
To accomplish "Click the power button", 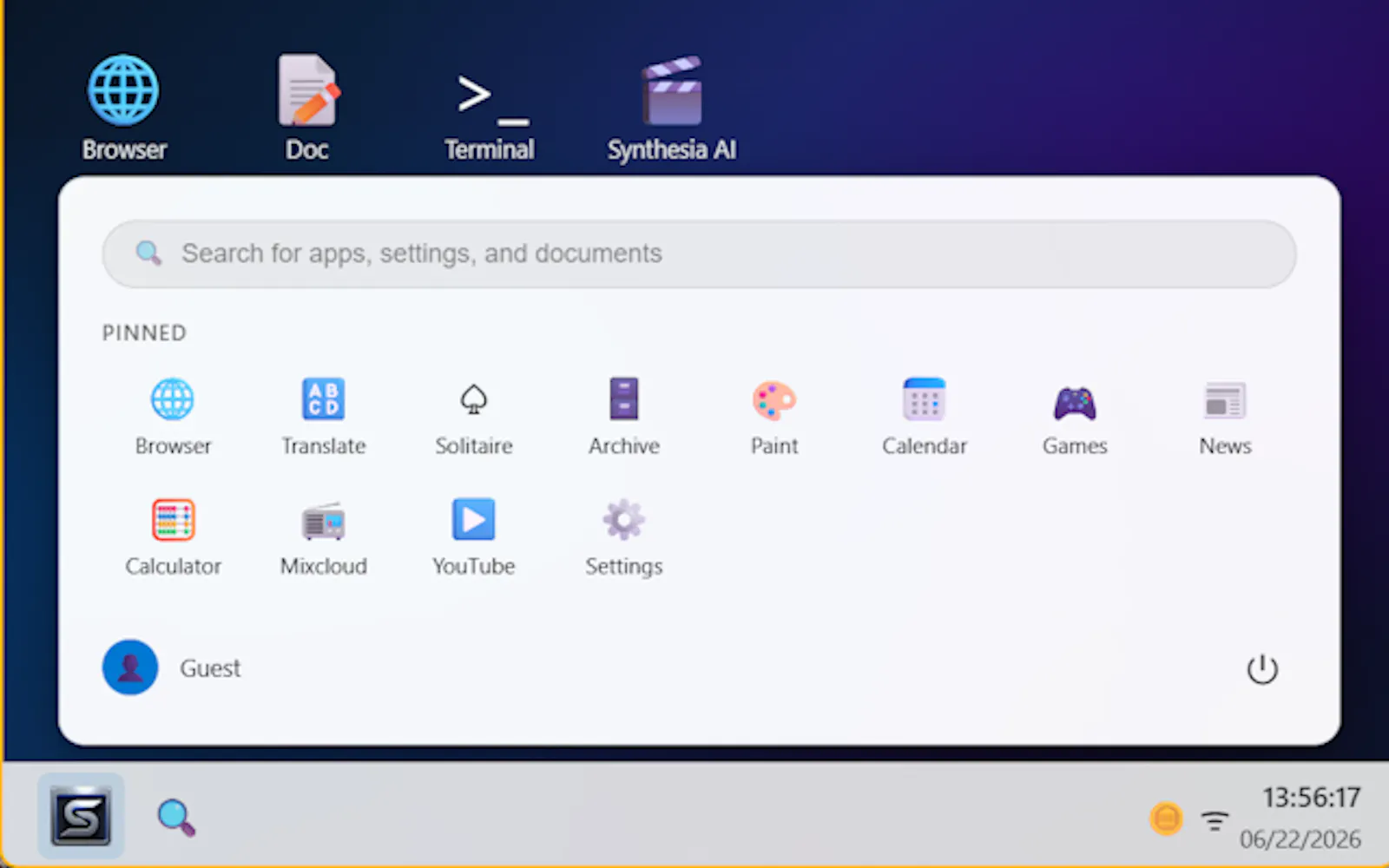I will 1262,669.
